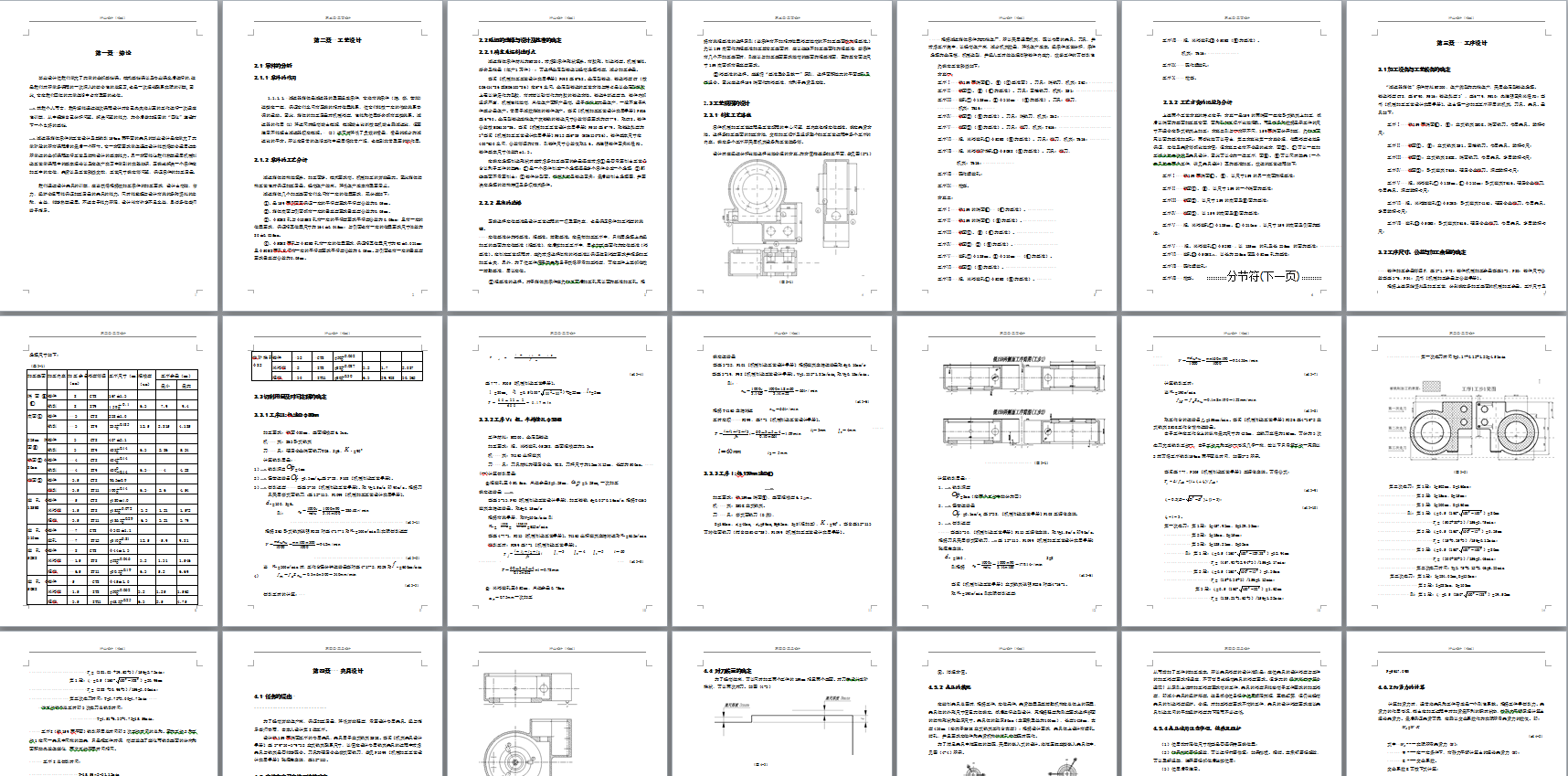Click the first paragraph under chapter one title
The width and height of the screenshot is (1568, 776).
112,88
